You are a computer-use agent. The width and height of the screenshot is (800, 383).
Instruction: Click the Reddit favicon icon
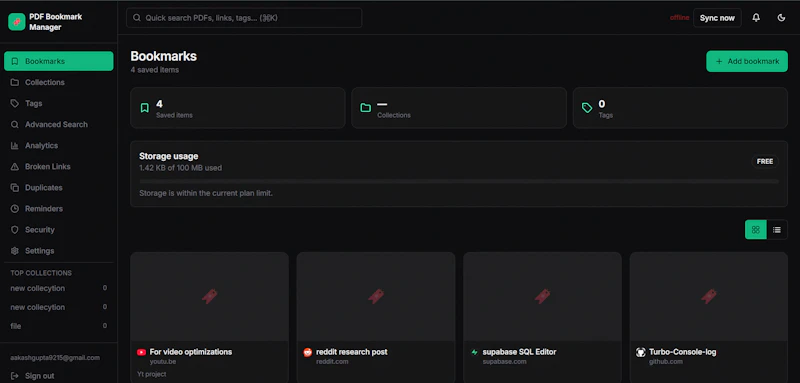[308, 352]
